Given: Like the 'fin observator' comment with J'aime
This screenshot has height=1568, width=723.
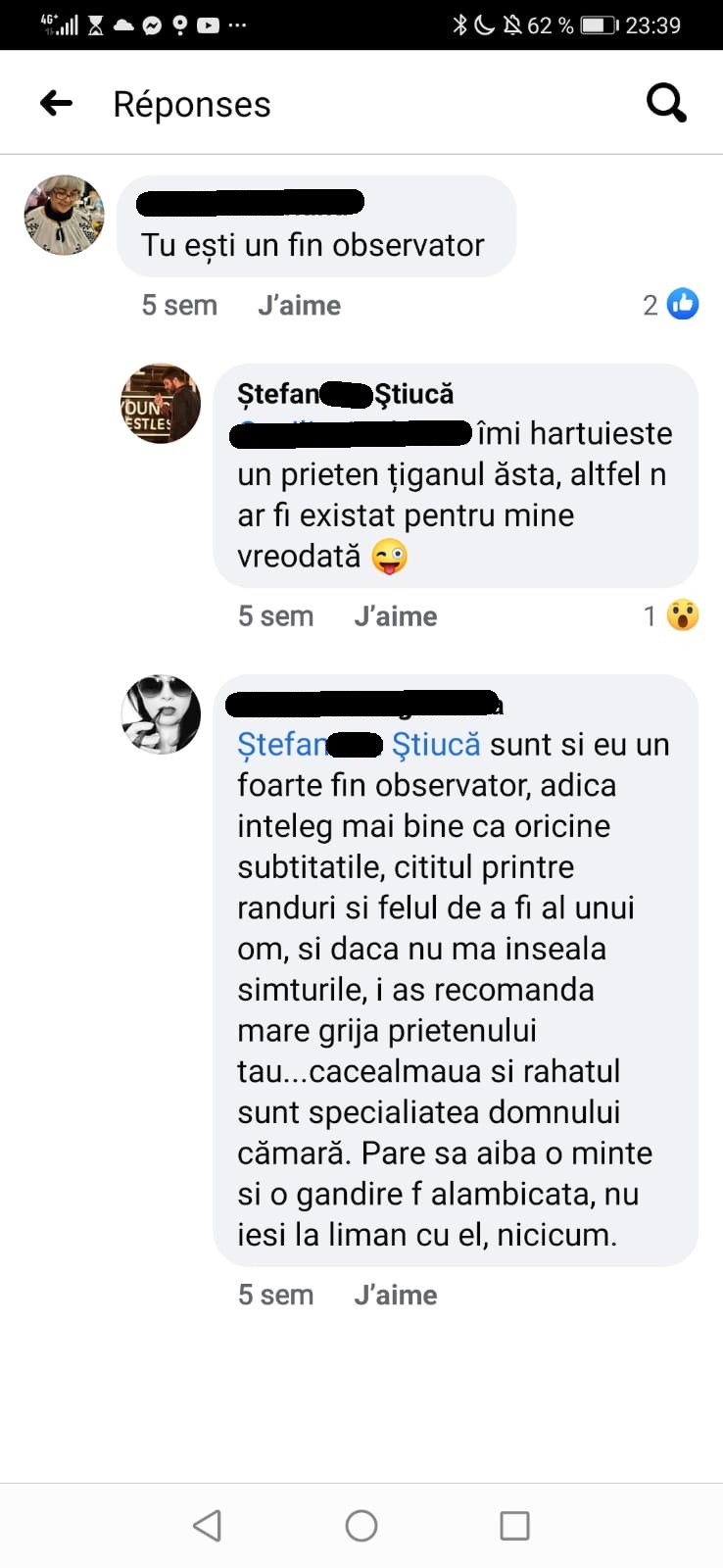Looking at the screenshot, I should click(299, 305).
